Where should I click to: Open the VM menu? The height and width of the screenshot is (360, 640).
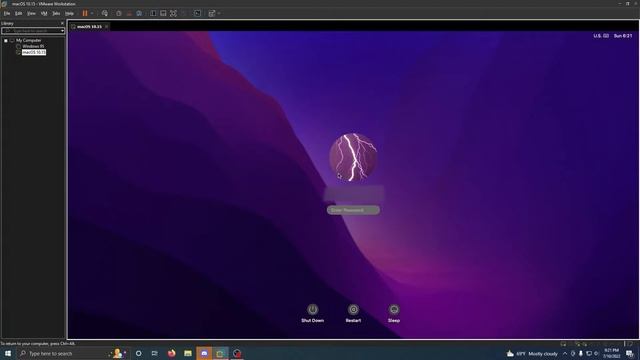(44, 13)
